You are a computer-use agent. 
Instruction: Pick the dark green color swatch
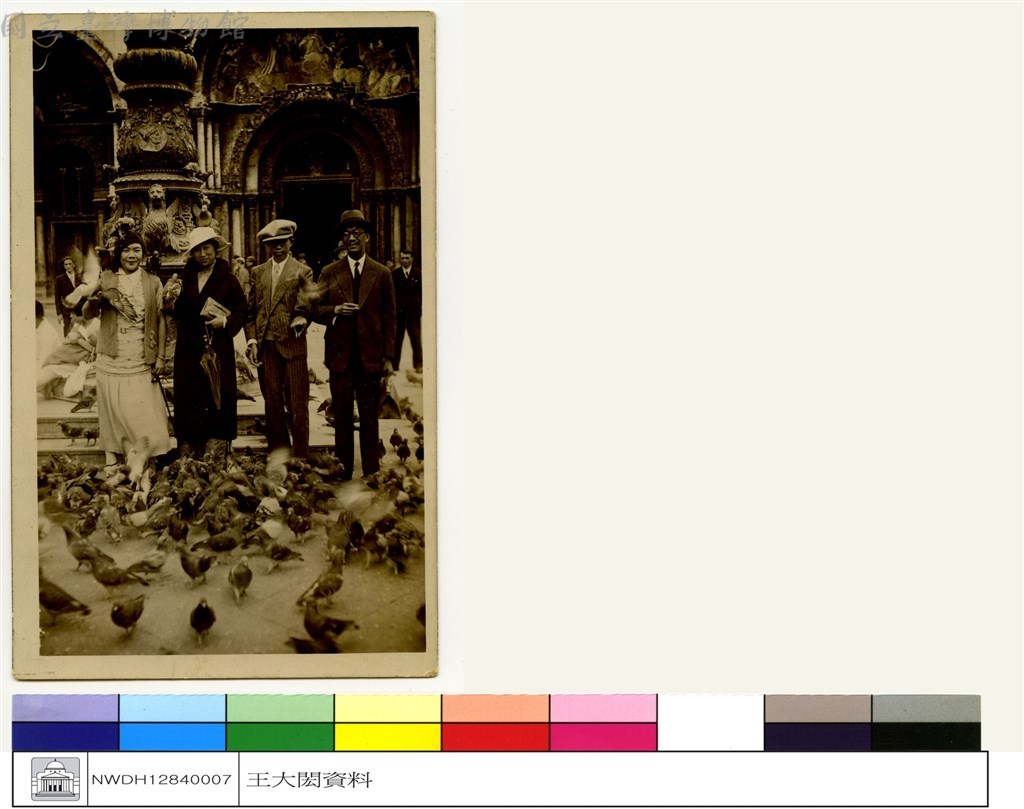point(280,737)
